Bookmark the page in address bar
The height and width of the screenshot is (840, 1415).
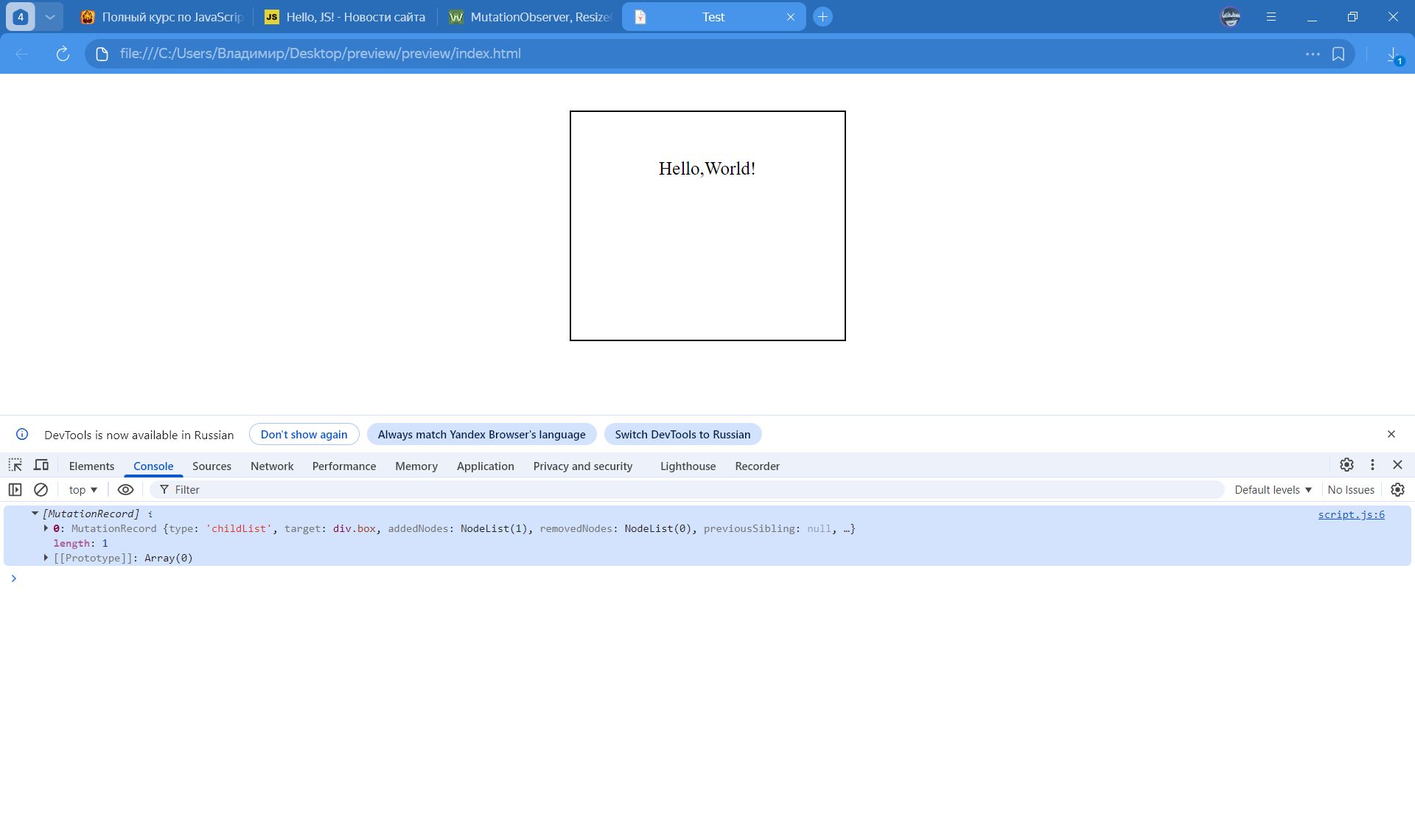pos(1338,54)
